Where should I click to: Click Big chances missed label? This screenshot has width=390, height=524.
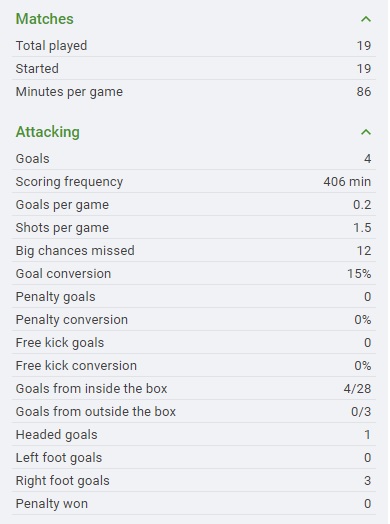point(75,251)
